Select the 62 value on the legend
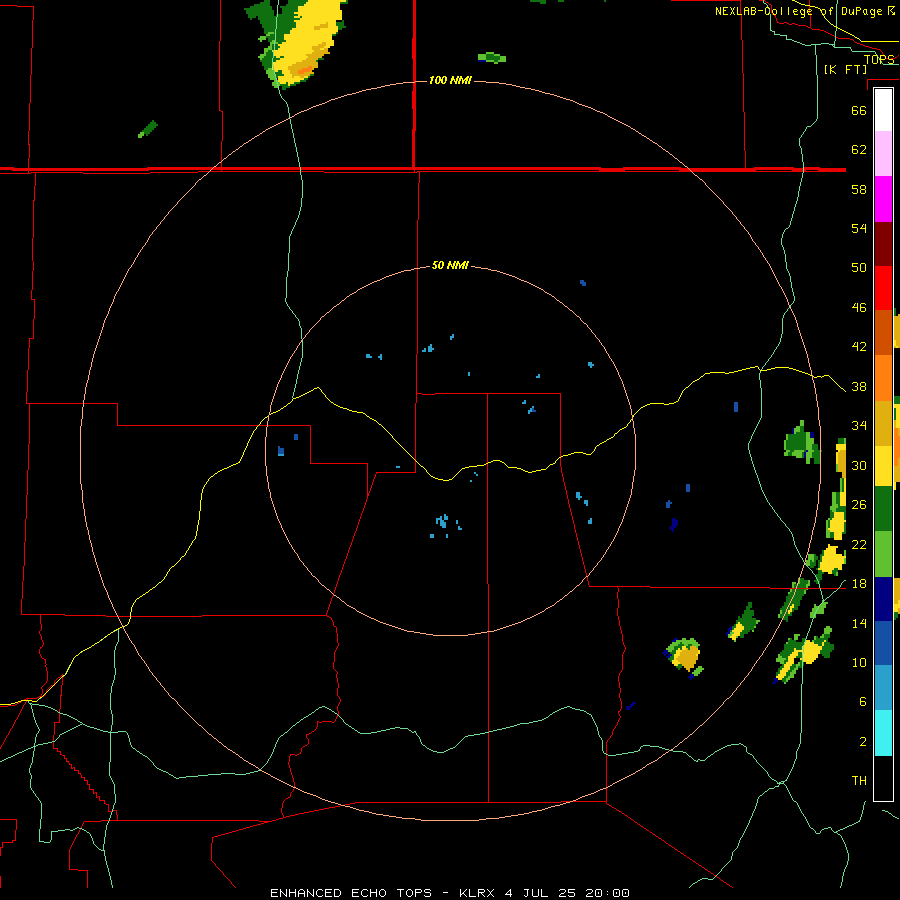The height and width of the screenshot is (900, 900). tap(859, 150)
